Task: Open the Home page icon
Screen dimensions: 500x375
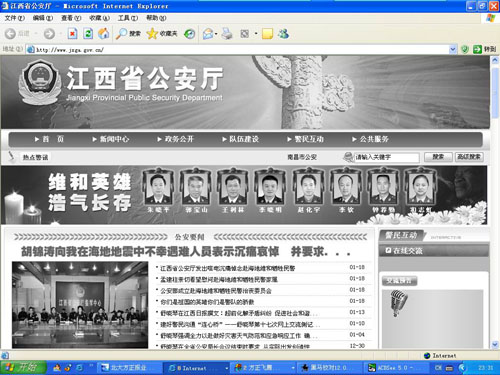Action: click(x=104, y=33)
